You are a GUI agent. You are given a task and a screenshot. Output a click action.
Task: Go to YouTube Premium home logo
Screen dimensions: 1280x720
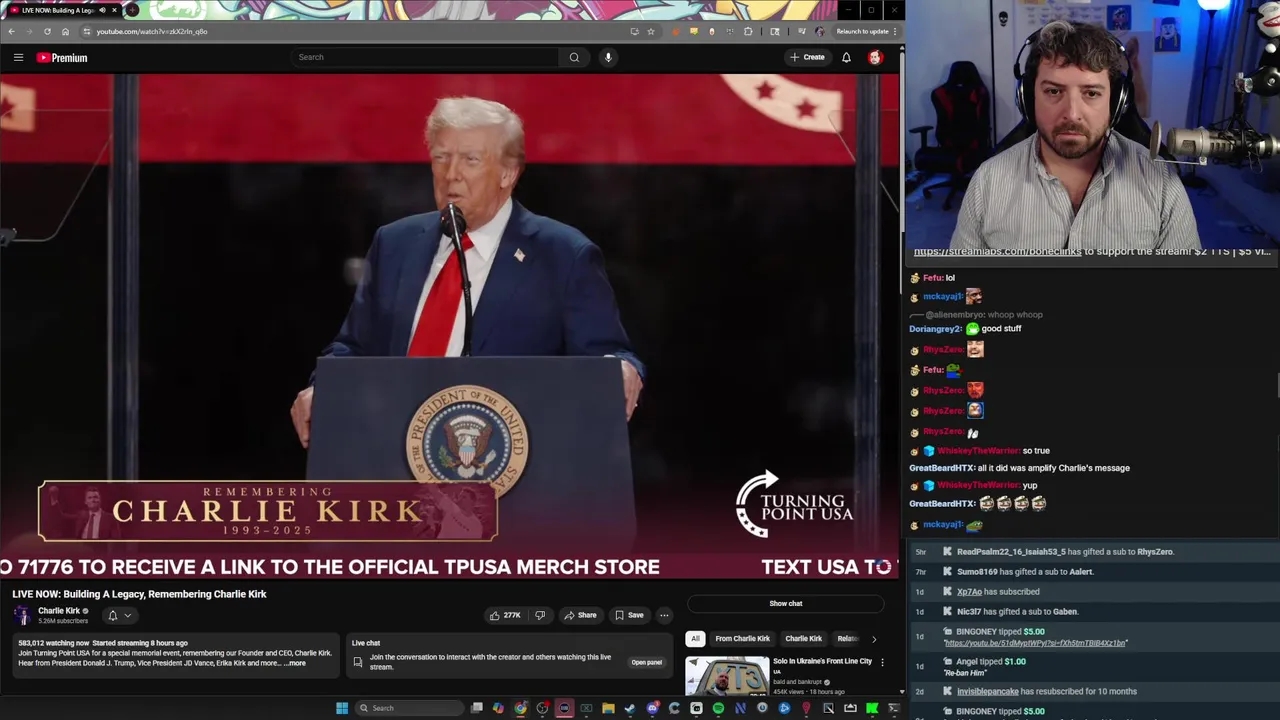pyautogui.click(x=62, y=57)
